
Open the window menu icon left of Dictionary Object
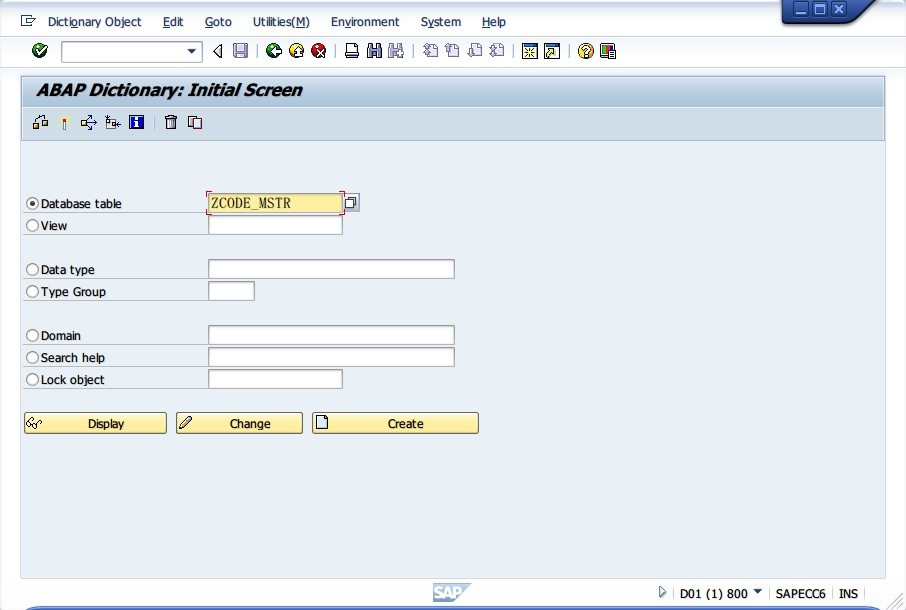pos(28,21)
